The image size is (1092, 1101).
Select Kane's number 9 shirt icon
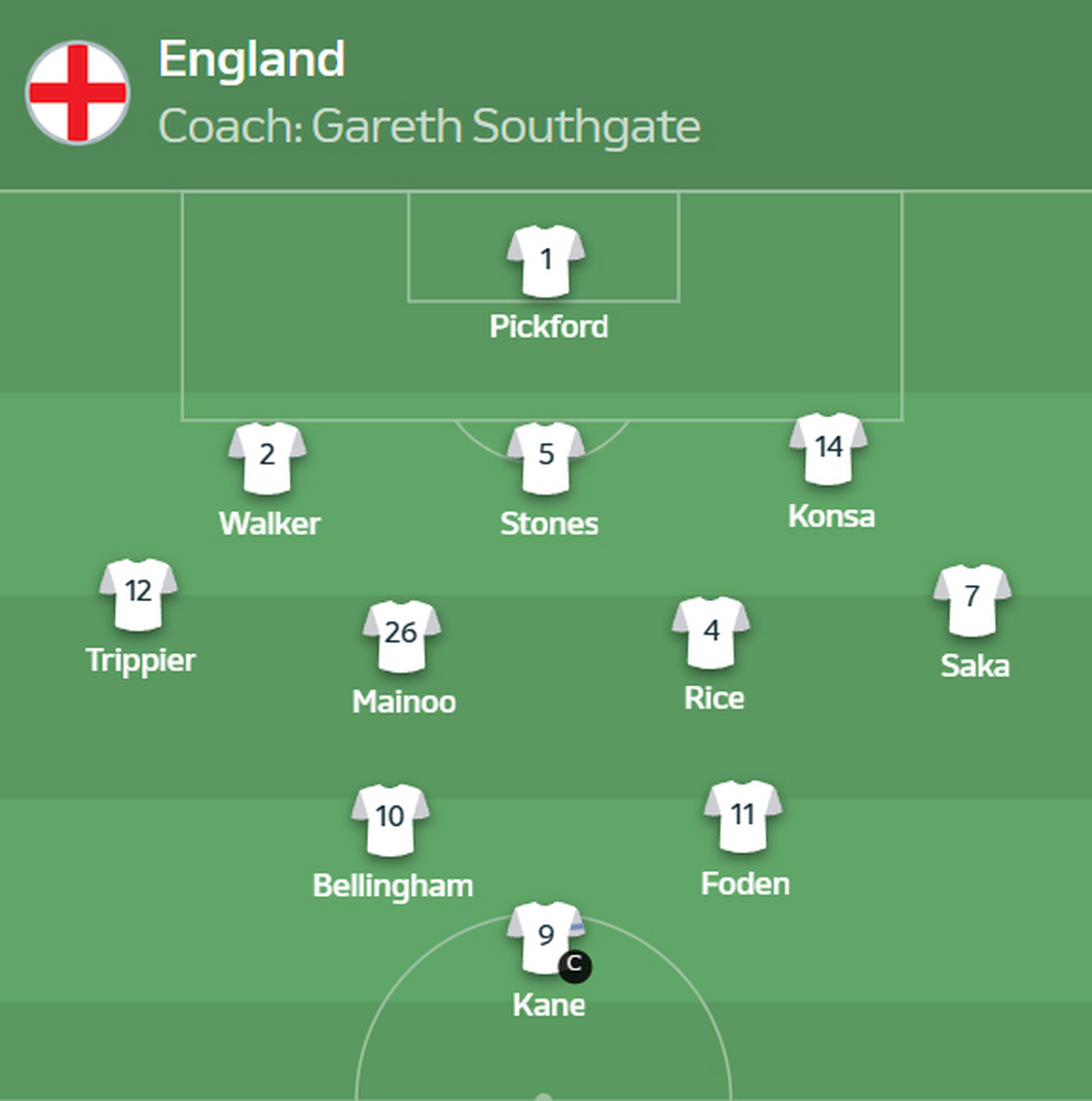546,938
